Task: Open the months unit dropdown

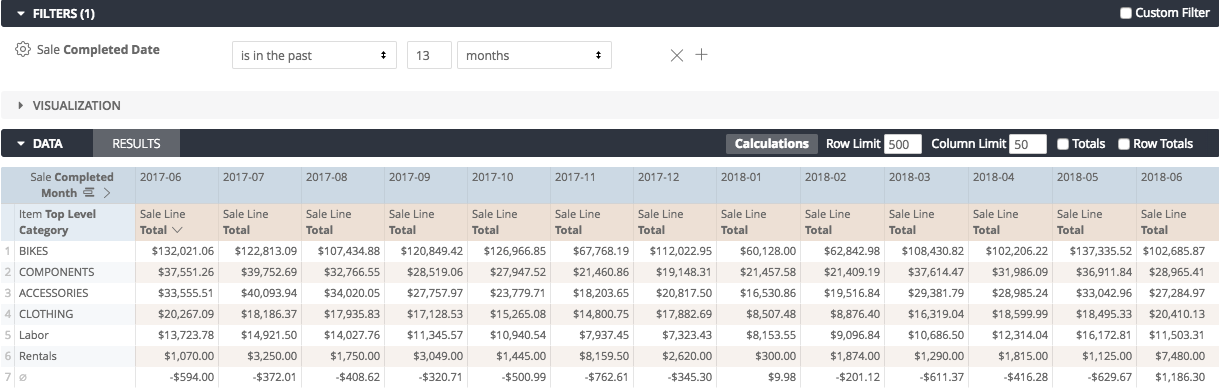Action: (x=534, y=55)
